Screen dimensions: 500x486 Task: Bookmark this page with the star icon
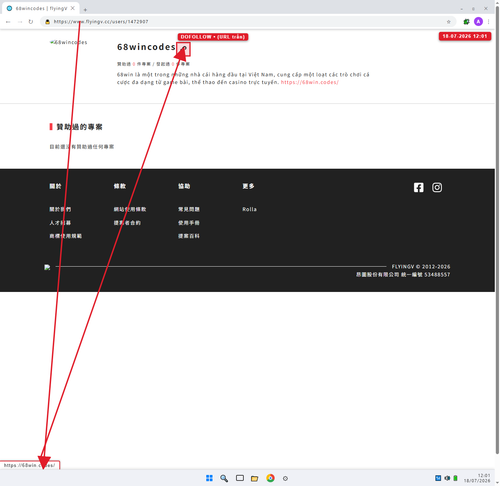tap(449, 22)
